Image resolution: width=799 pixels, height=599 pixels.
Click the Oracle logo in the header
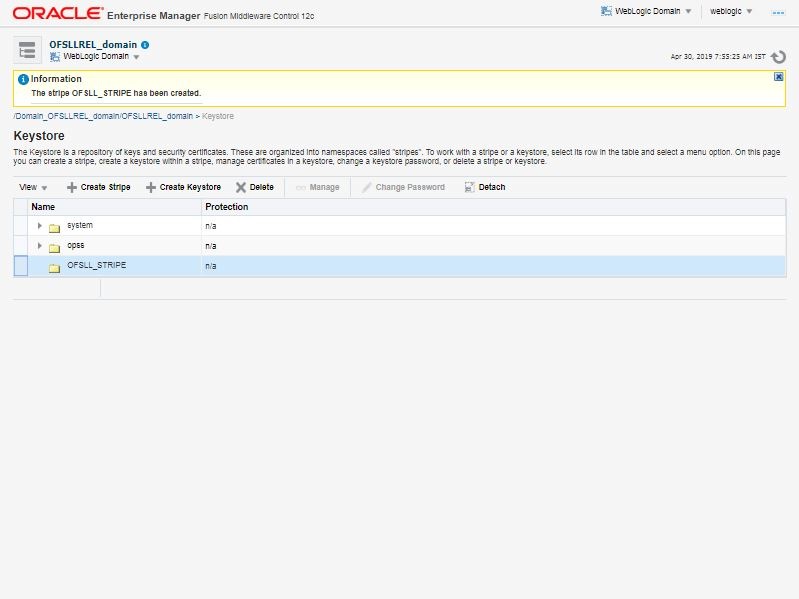pyautogui.click(x=58, y=13)
